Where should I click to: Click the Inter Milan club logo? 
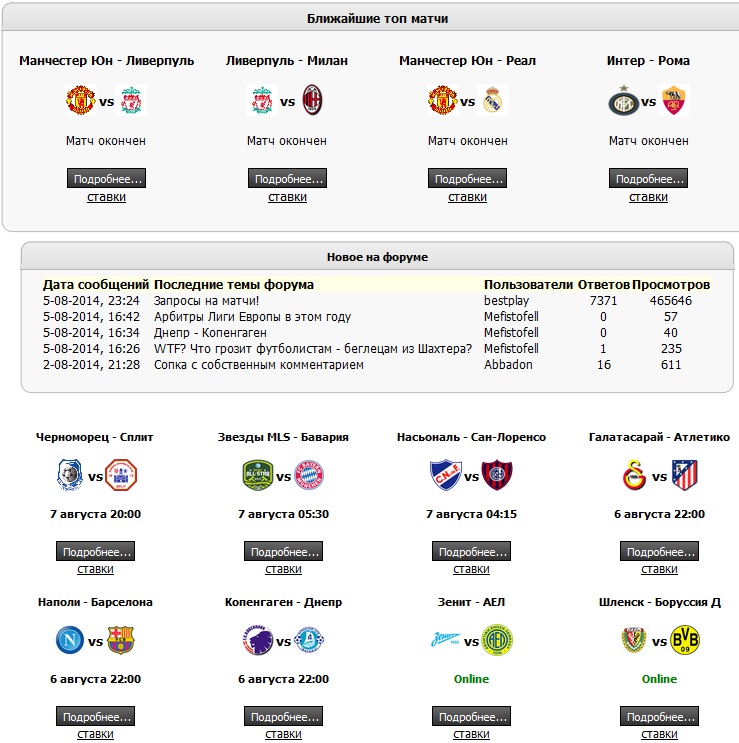(623, 101)
